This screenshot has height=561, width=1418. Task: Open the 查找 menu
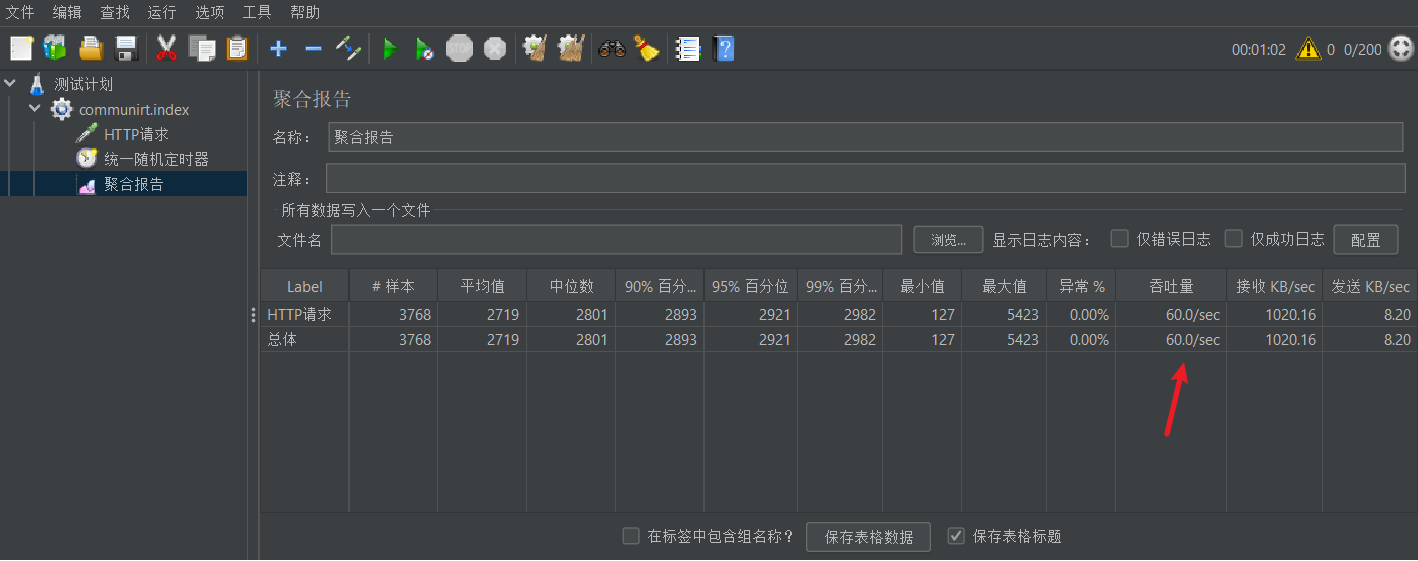[x=115, y=12]
